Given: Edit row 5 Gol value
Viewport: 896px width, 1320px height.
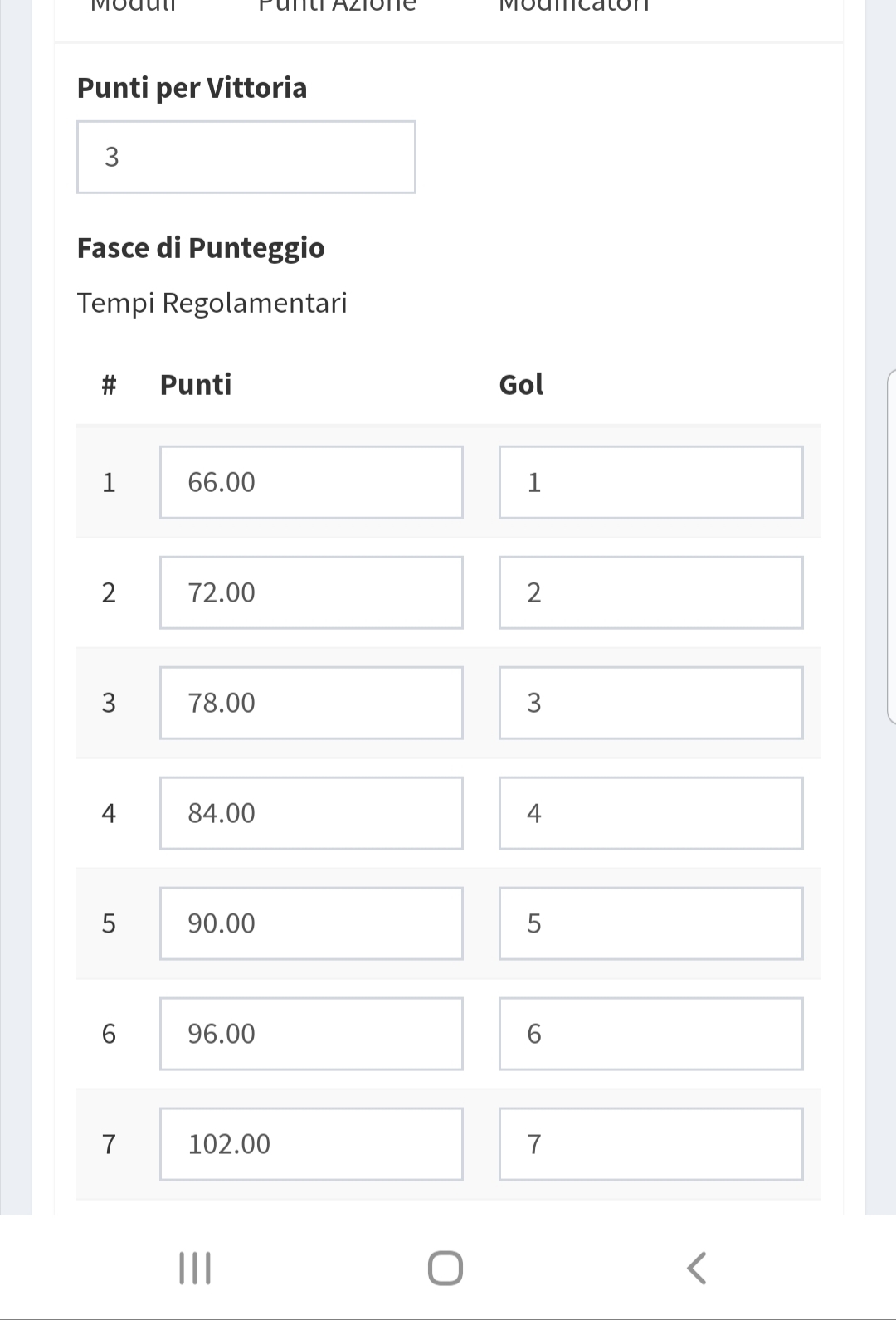Looking at the screenshot, I should point(650,923).
